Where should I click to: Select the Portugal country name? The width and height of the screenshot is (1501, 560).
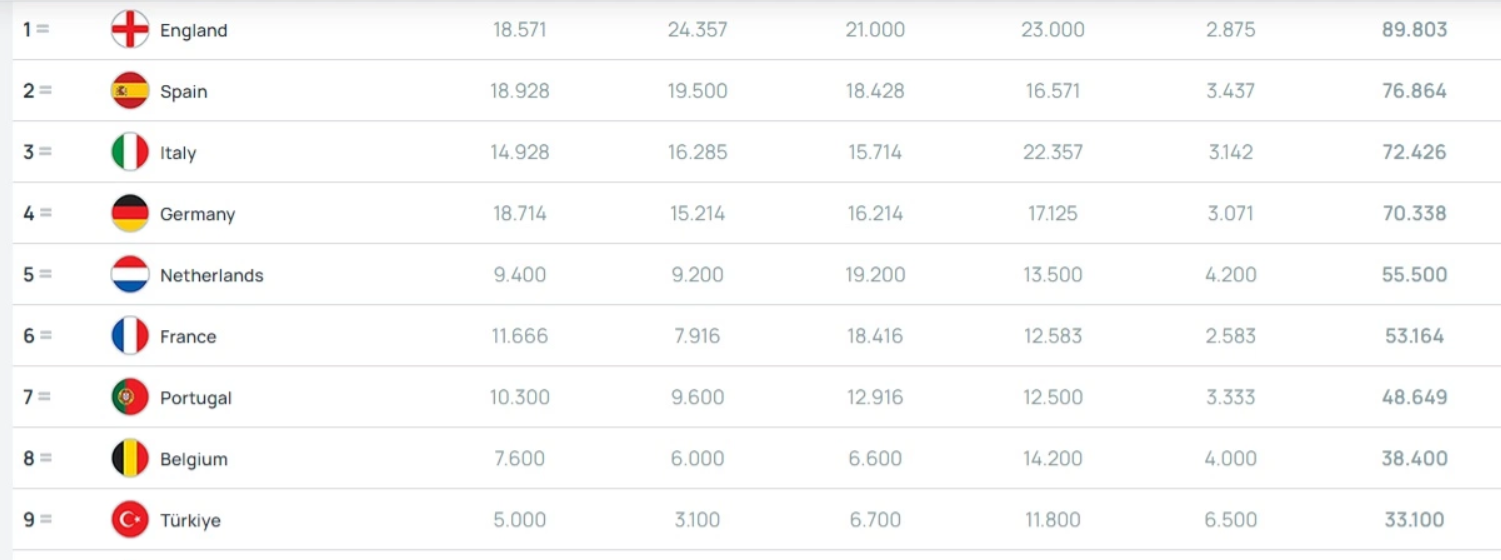tap(196, 398)
